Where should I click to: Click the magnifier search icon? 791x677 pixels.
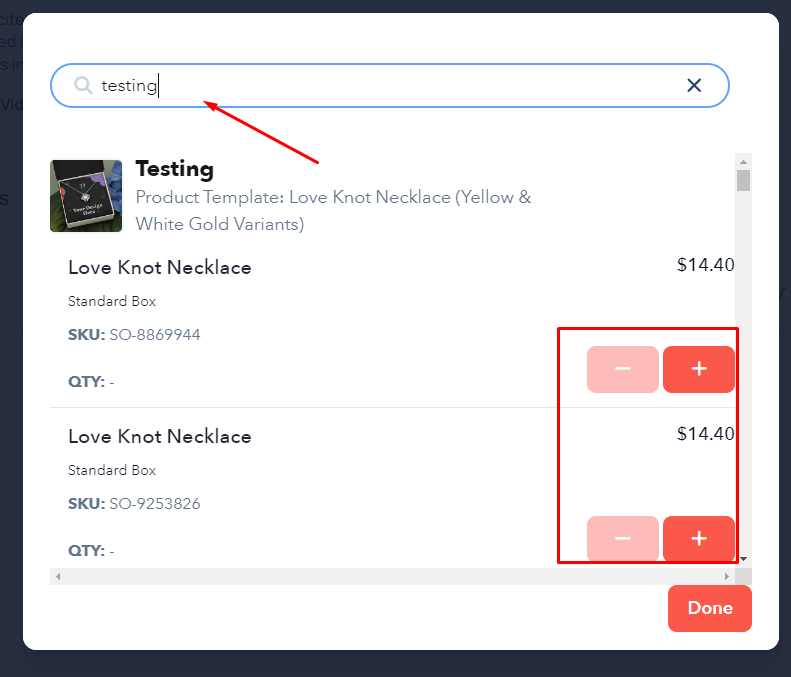pos(83,85)
